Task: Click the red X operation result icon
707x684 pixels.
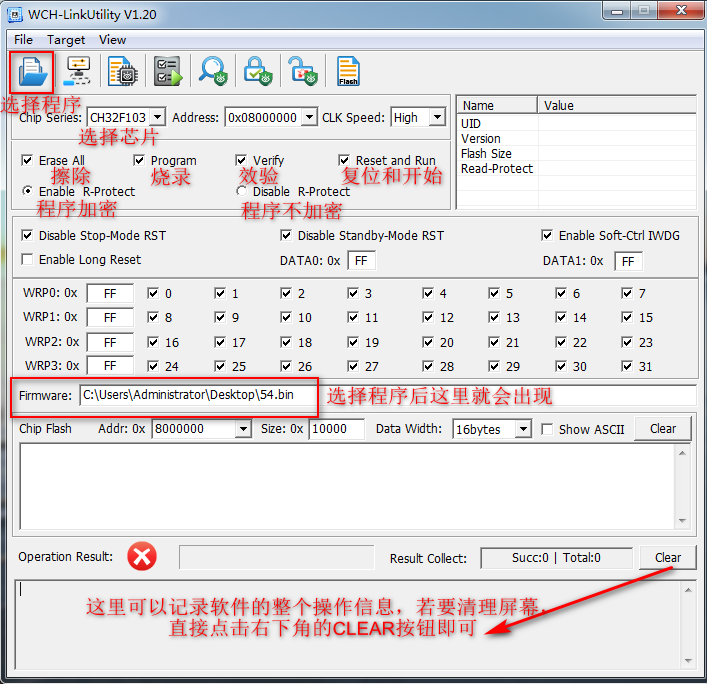Action: pos(142,556)
